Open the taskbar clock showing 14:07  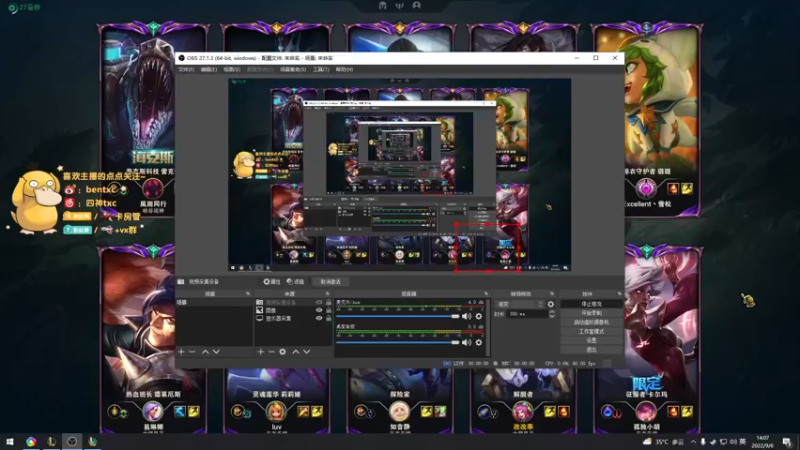pyautogui.click(x=762, y=442)
